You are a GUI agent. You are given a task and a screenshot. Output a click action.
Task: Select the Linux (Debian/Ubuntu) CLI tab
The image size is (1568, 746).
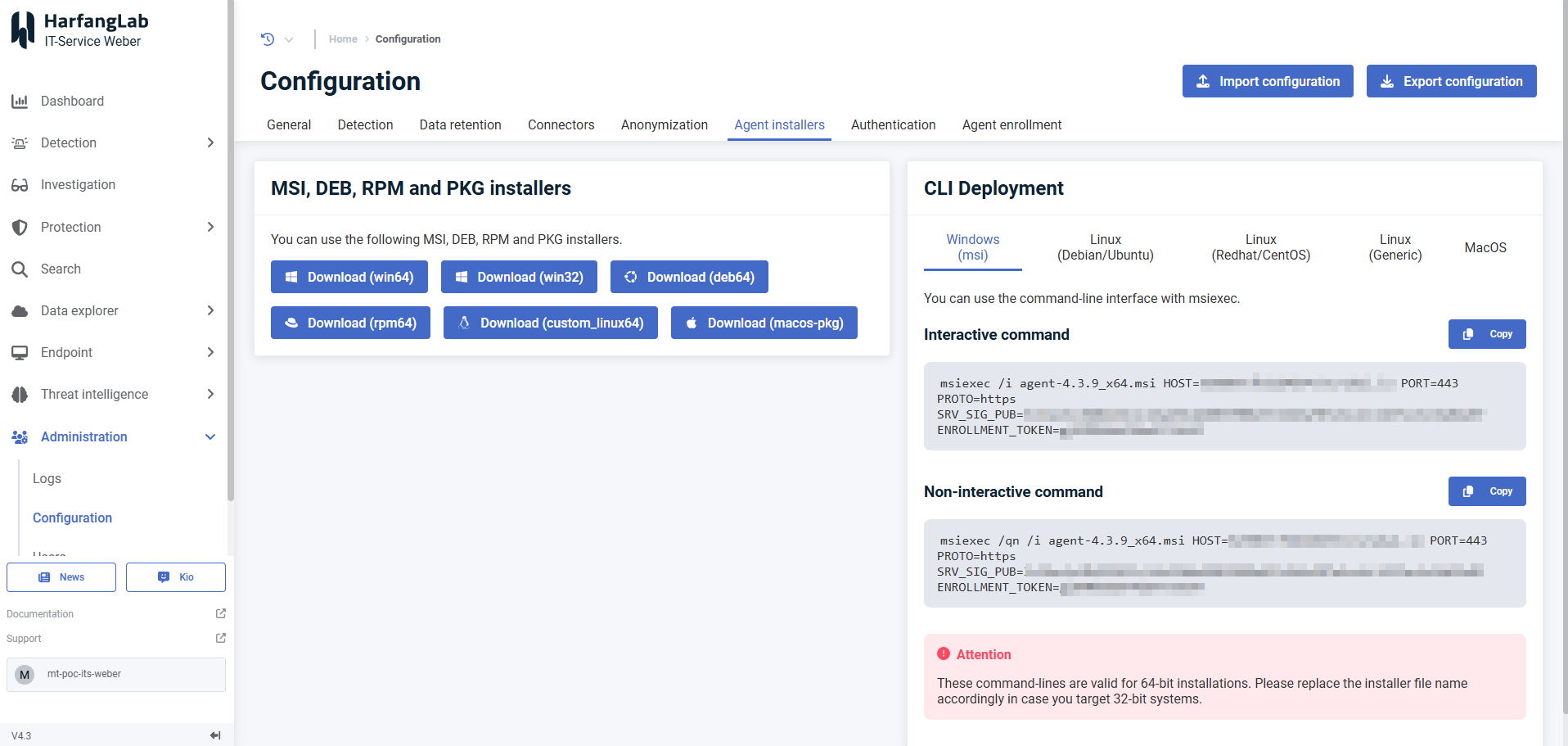[x=1105, y=247]
